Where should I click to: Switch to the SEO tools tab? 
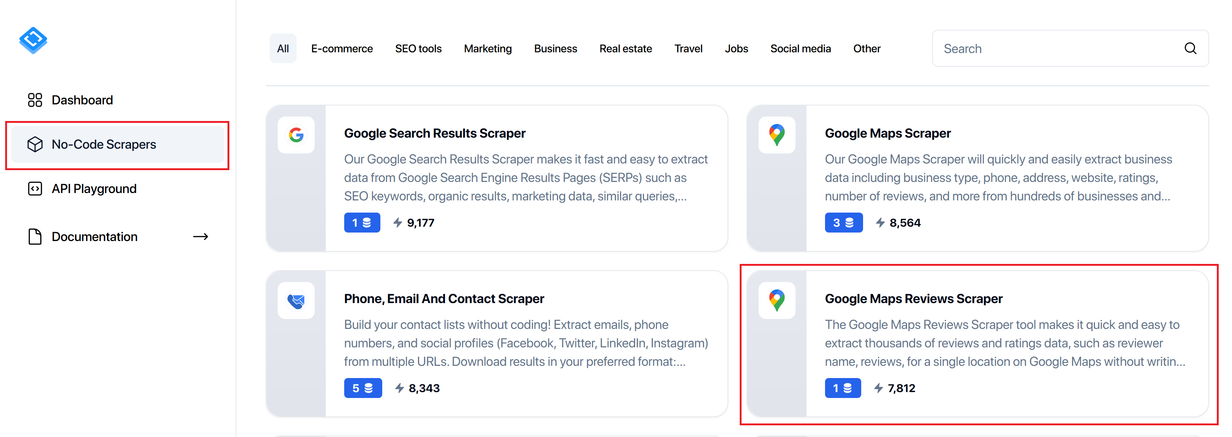[x=418, y=48]
